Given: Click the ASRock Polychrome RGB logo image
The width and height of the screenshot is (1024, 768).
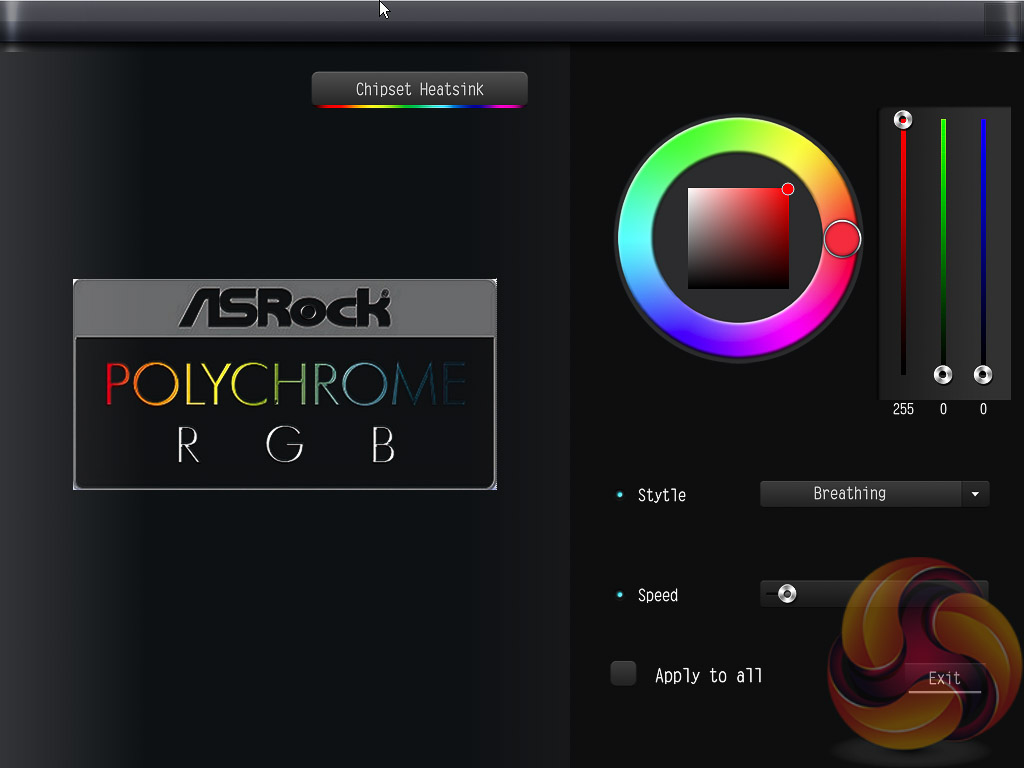Looking at the screenshot, I should [285, 384].
